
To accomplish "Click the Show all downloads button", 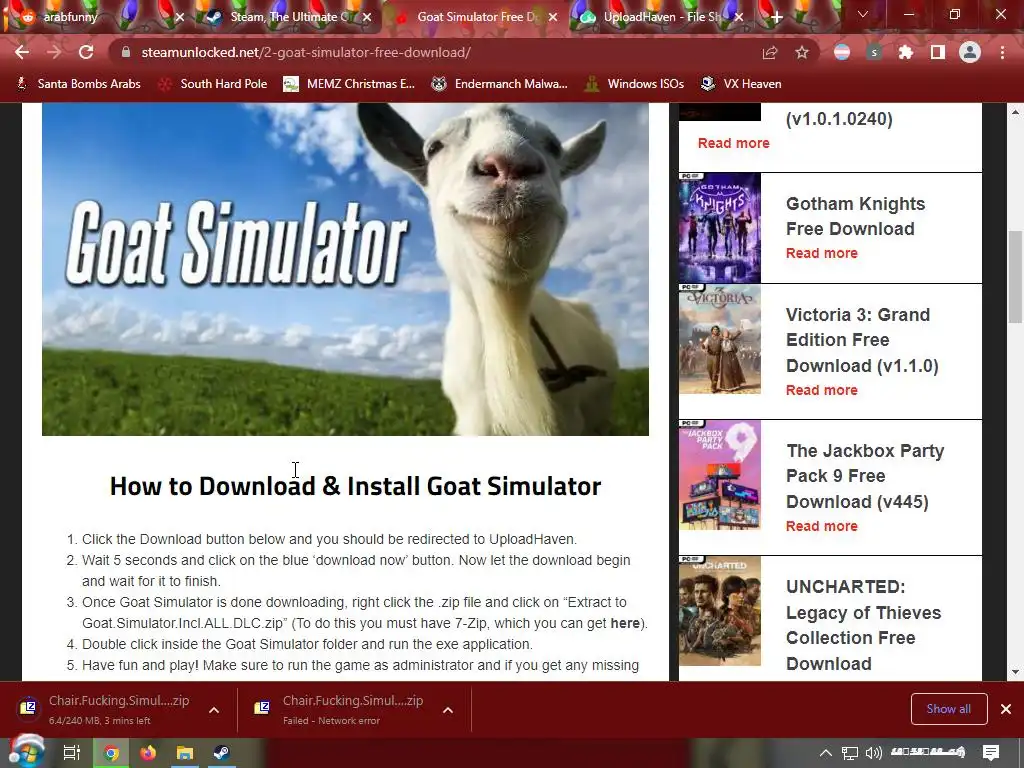I will tap(949, 709).
